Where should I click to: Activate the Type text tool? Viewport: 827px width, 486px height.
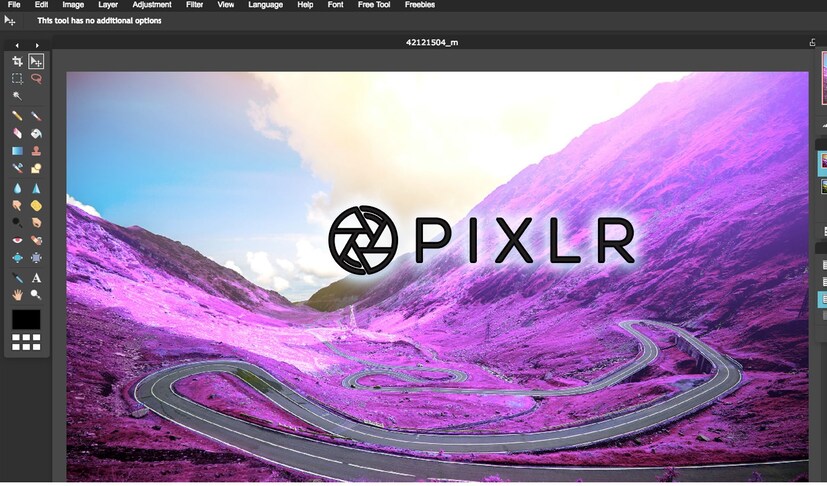tap(36, 277)
